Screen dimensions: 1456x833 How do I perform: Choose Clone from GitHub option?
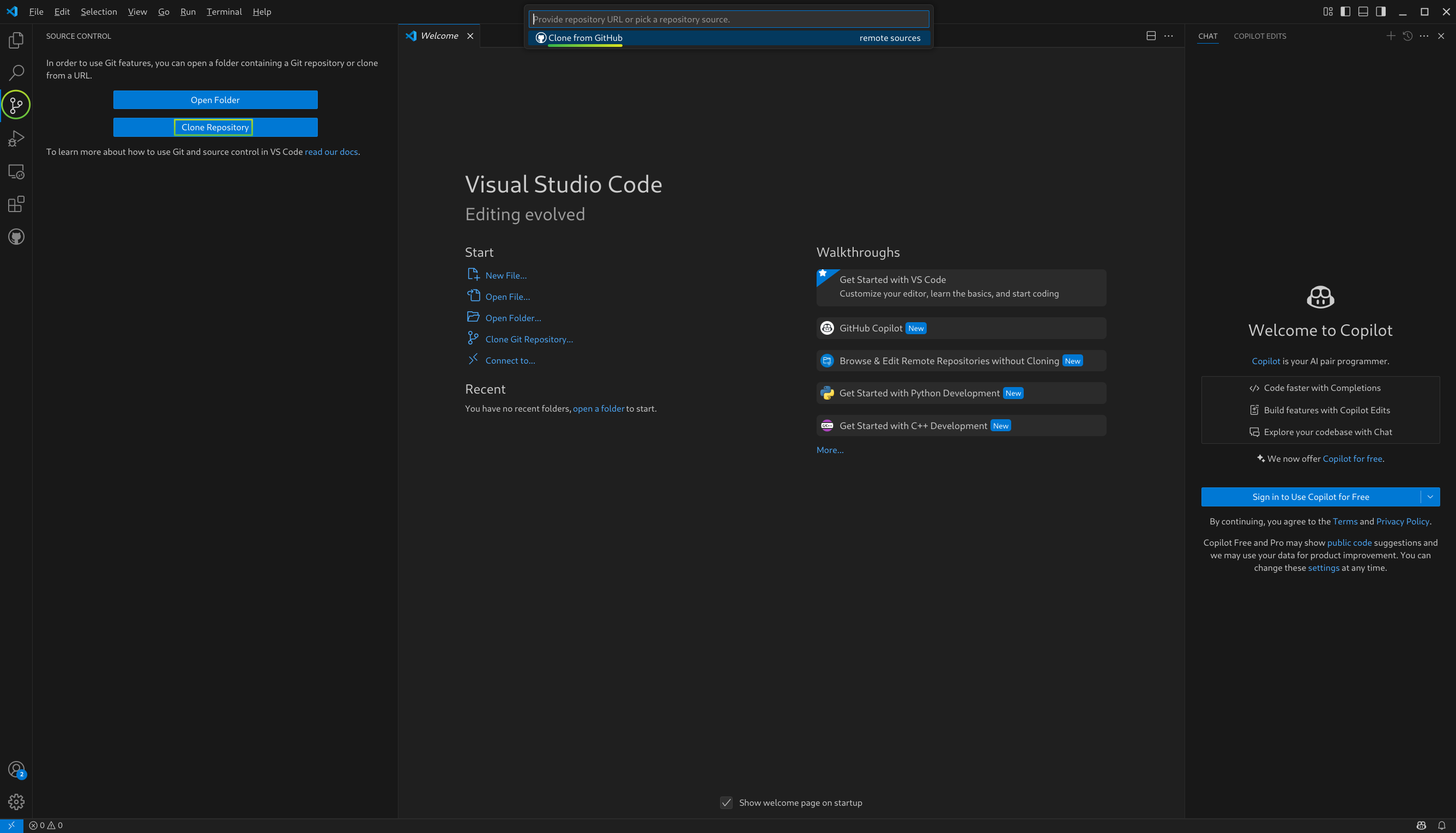(x=729, y=38)
